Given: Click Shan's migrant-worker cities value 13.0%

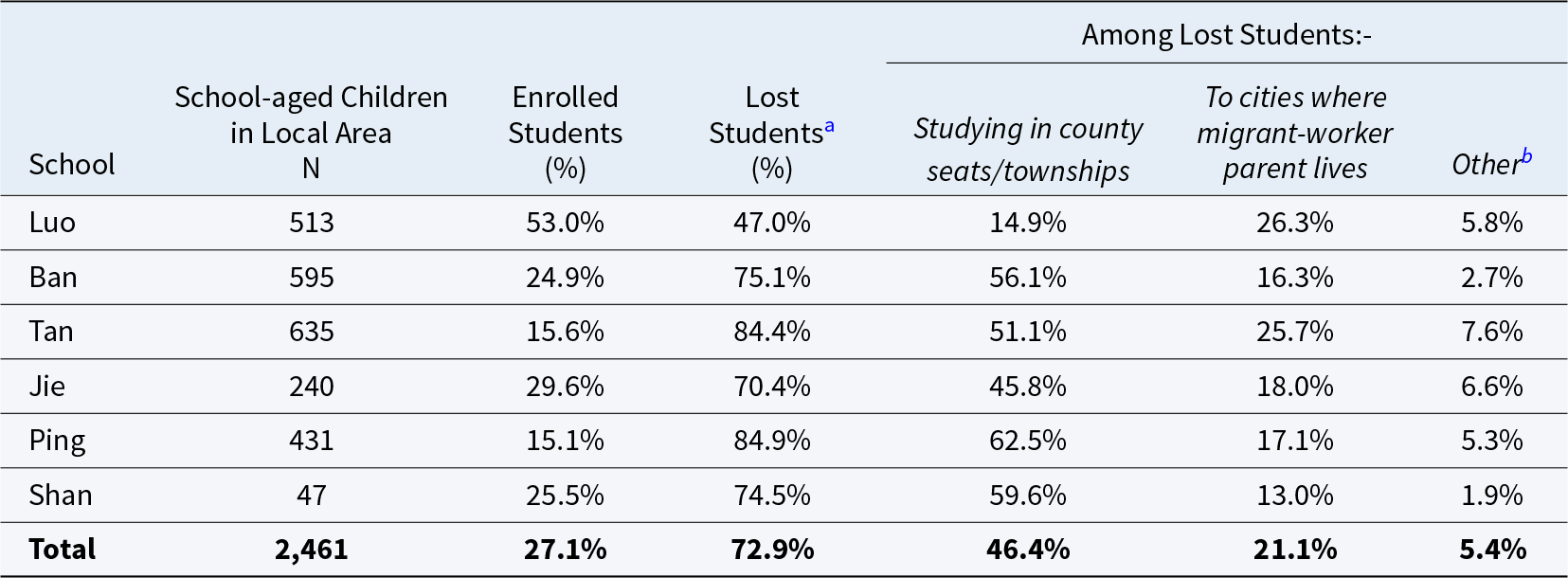Looking at the screenshot, I should point(1295,496).
